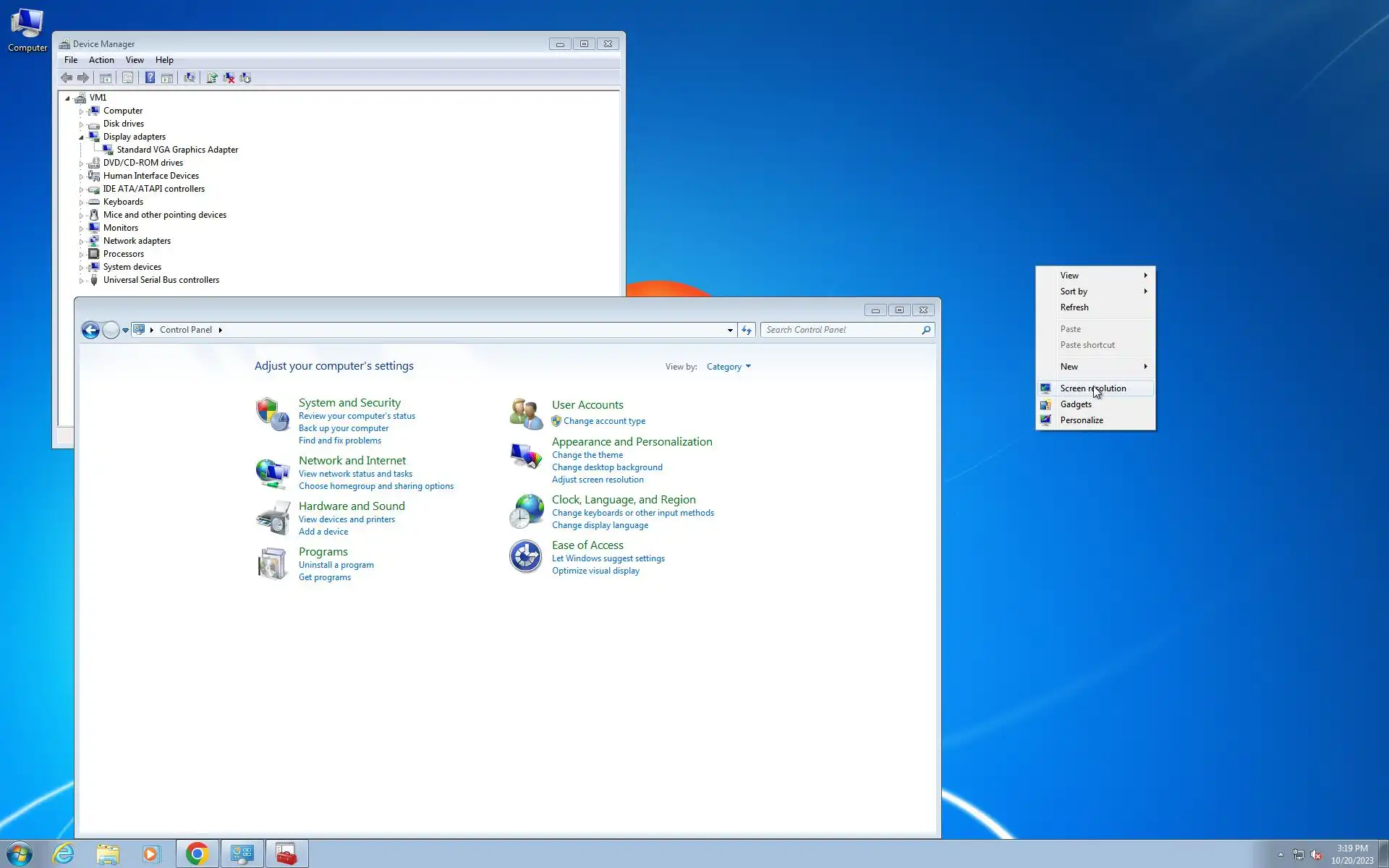Expand the Processors tree node

pyautogui.click(x=81, y=255)
